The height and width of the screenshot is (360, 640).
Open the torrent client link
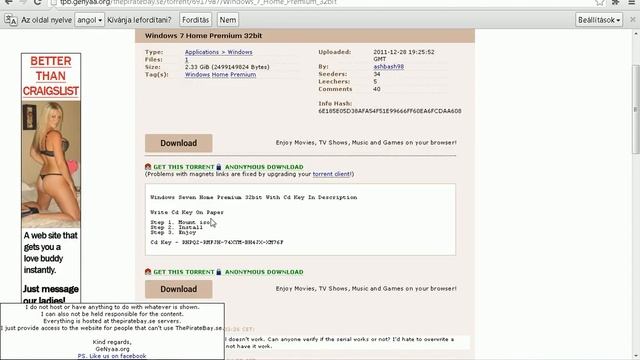pos(331,174)
